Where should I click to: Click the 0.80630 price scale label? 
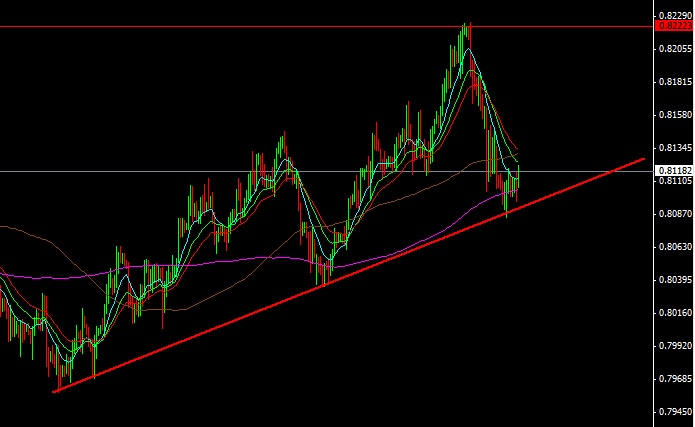[675, 247]
